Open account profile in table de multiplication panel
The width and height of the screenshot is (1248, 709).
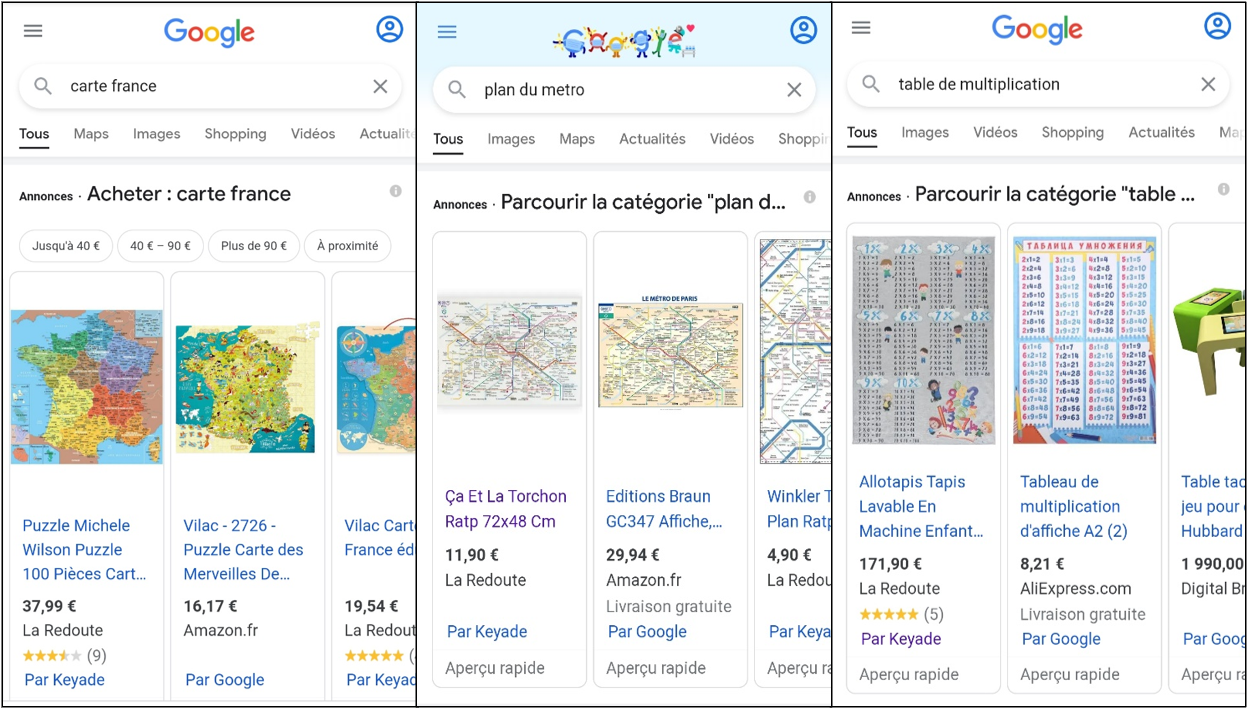coord(1218,26)
